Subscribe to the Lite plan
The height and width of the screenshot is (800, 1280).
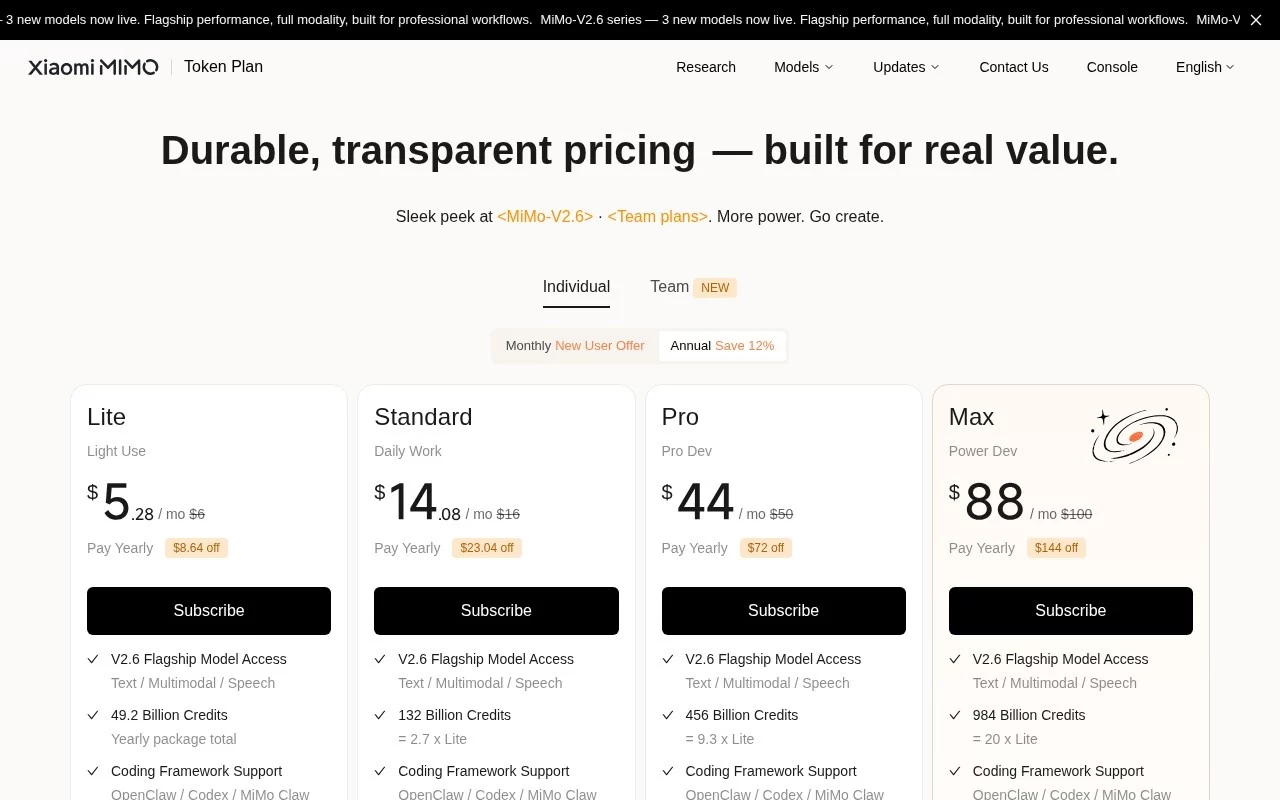(209, 611)
